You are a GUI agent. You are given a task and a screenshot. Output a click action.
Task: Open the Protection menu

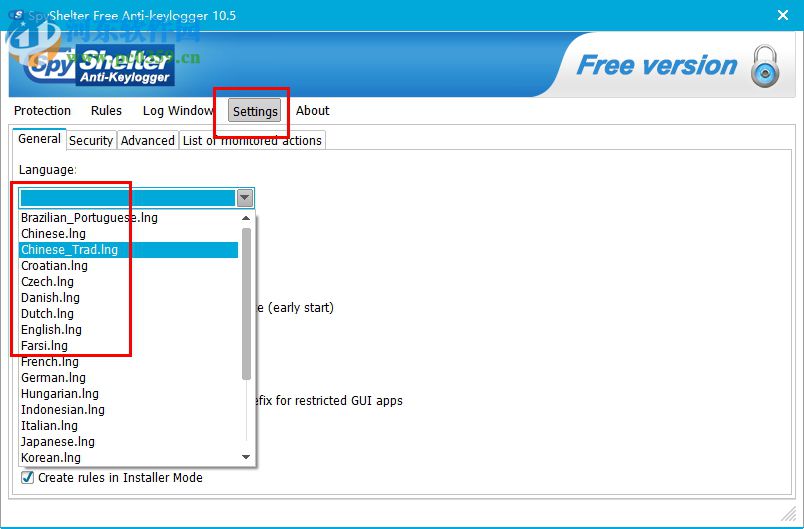[42, 111]
